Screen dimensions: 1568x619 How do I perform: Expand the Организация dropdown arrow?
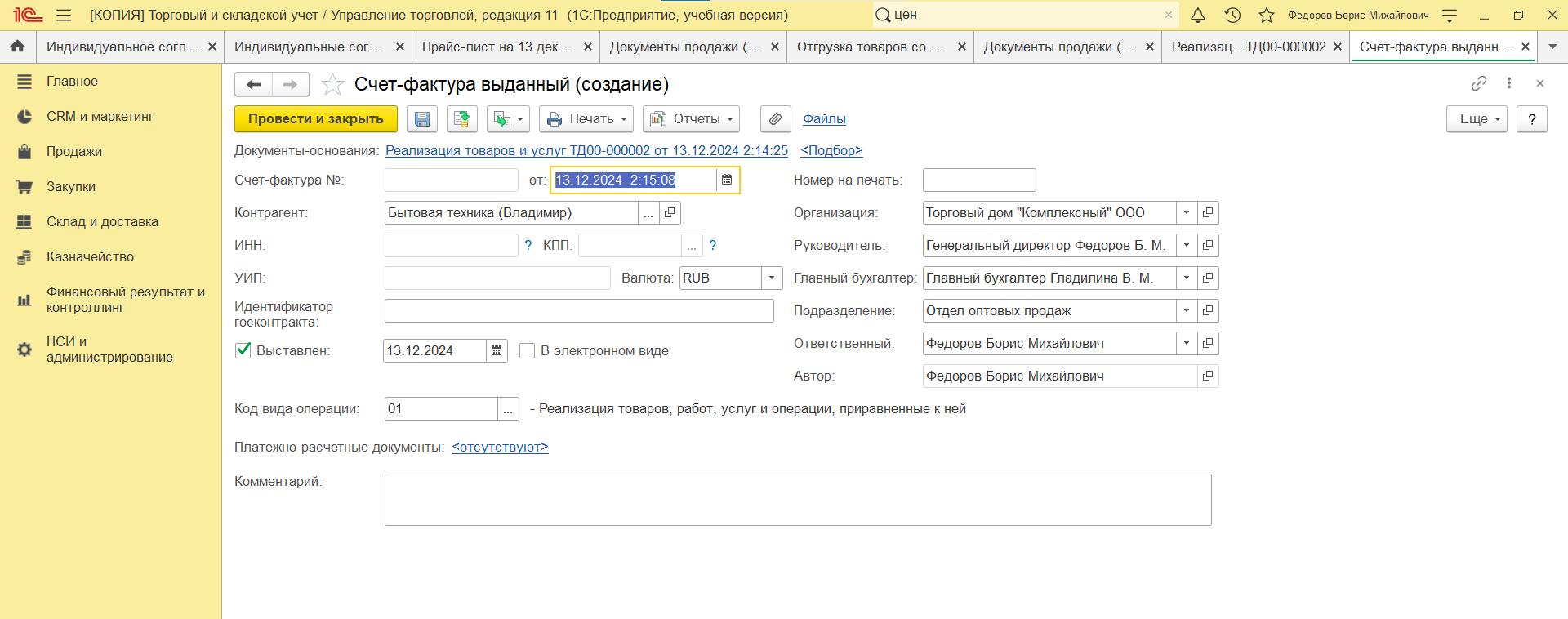1187,212
